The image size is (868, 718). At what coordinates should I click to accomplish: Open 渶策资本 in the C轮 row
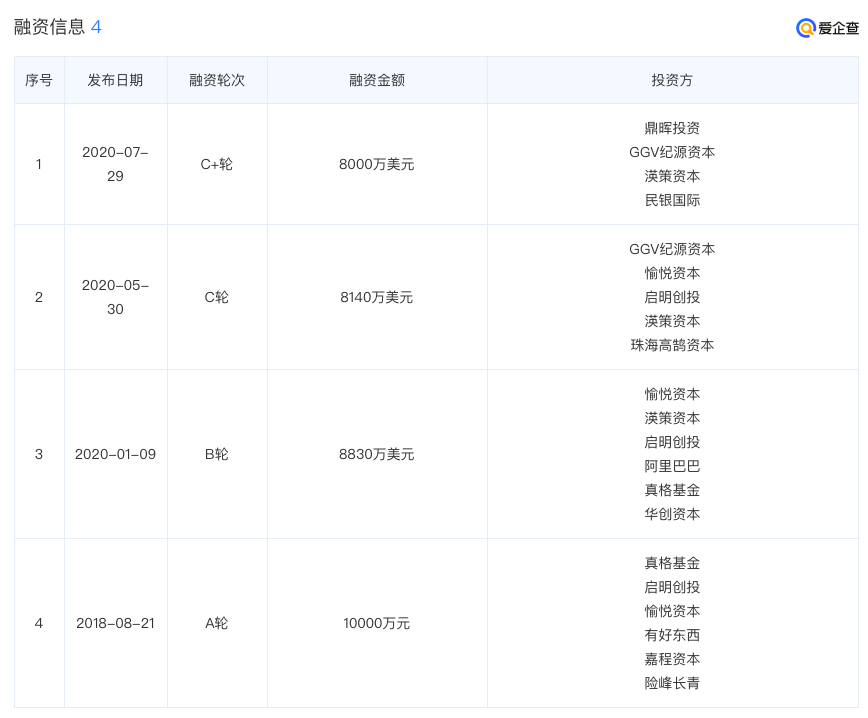(672, 321)
